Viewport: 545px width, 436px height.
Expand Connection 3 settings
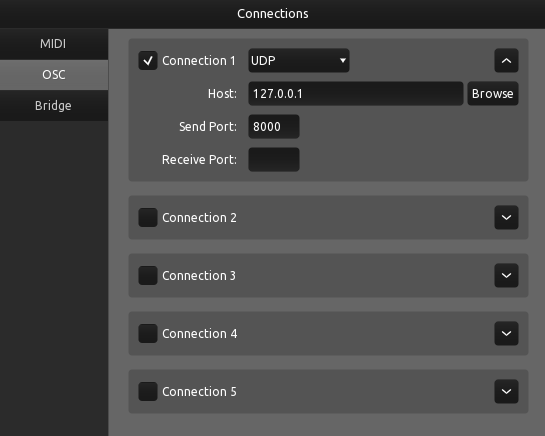(x=506, y=275)
